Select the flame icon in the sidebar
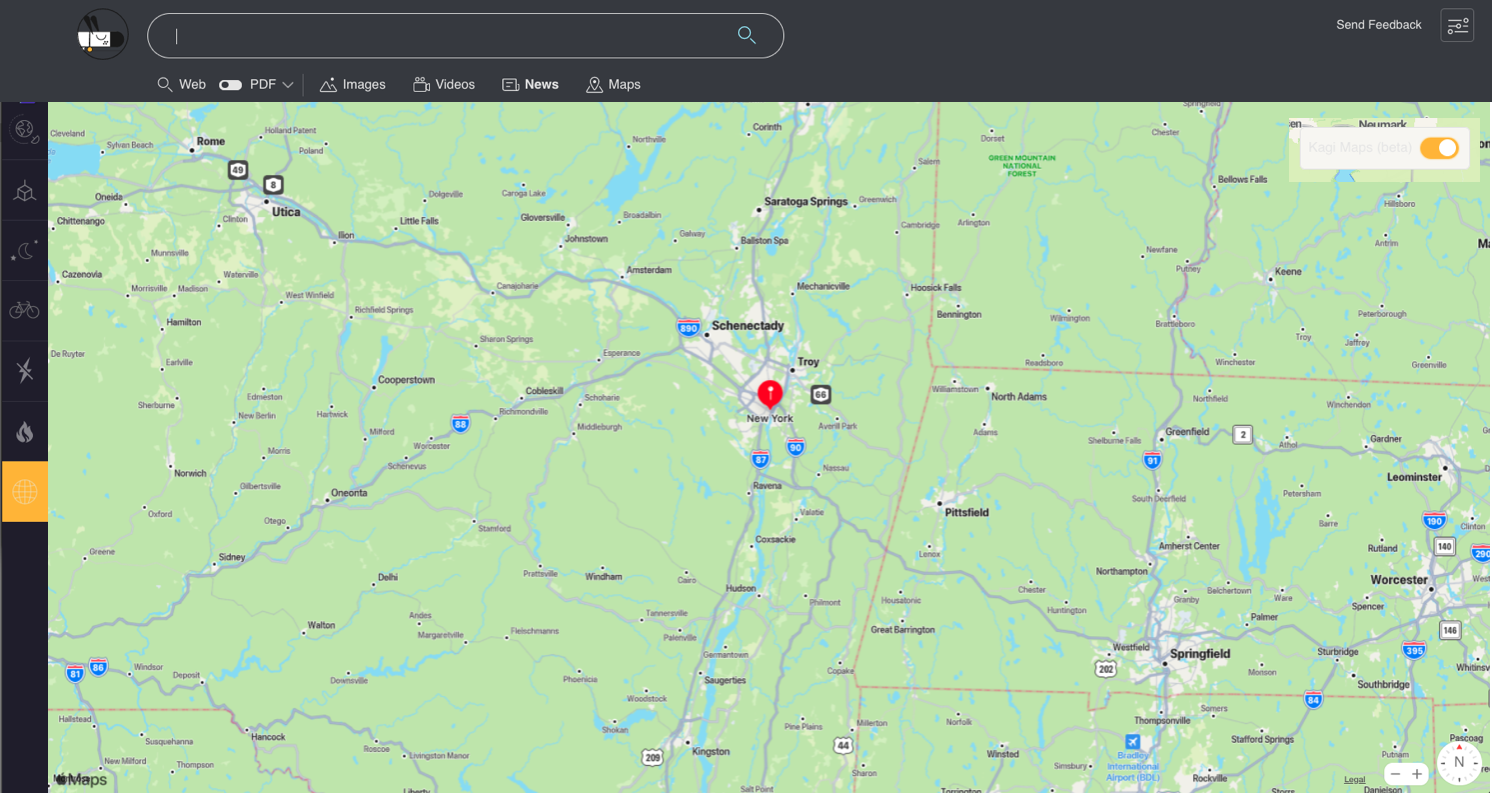Screen dimensions: 1492x793 pos(25,432)
